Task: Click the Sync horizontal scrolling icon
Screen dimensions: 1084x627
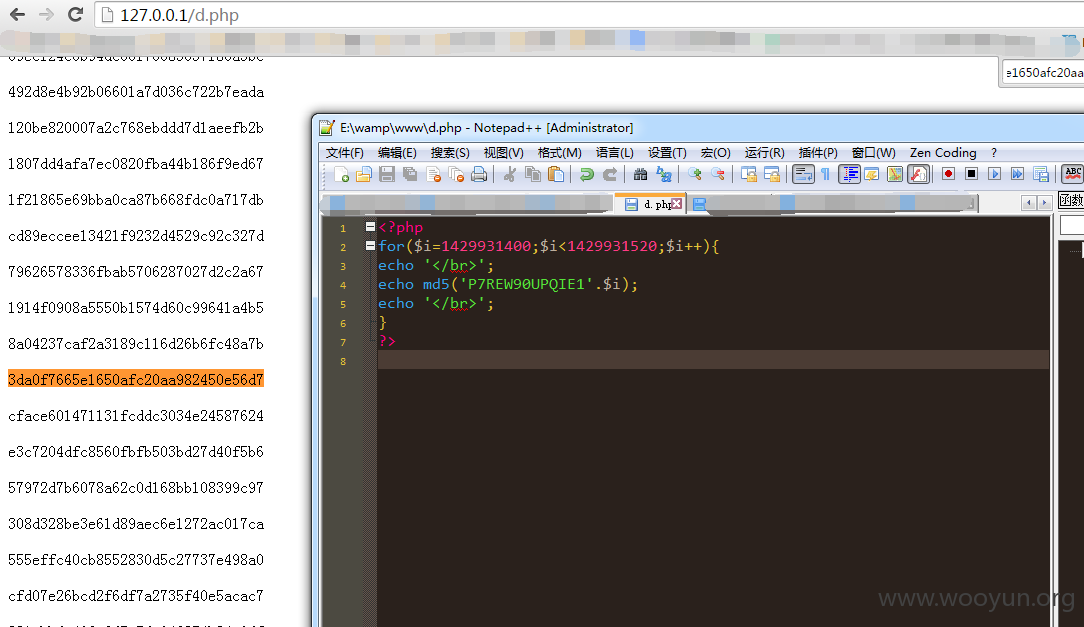Action: [772, 174]
